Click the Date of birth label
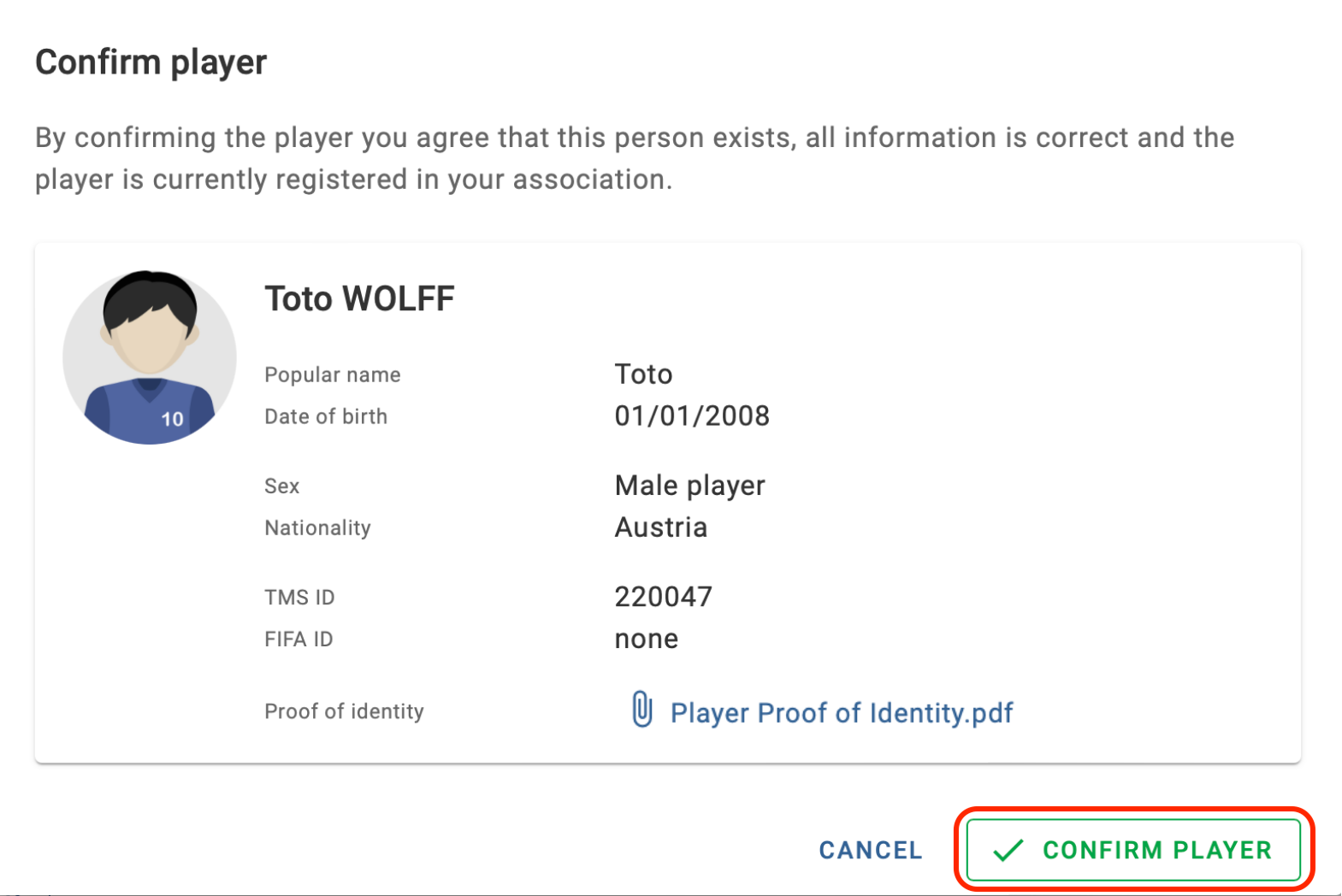 point(326,416)
